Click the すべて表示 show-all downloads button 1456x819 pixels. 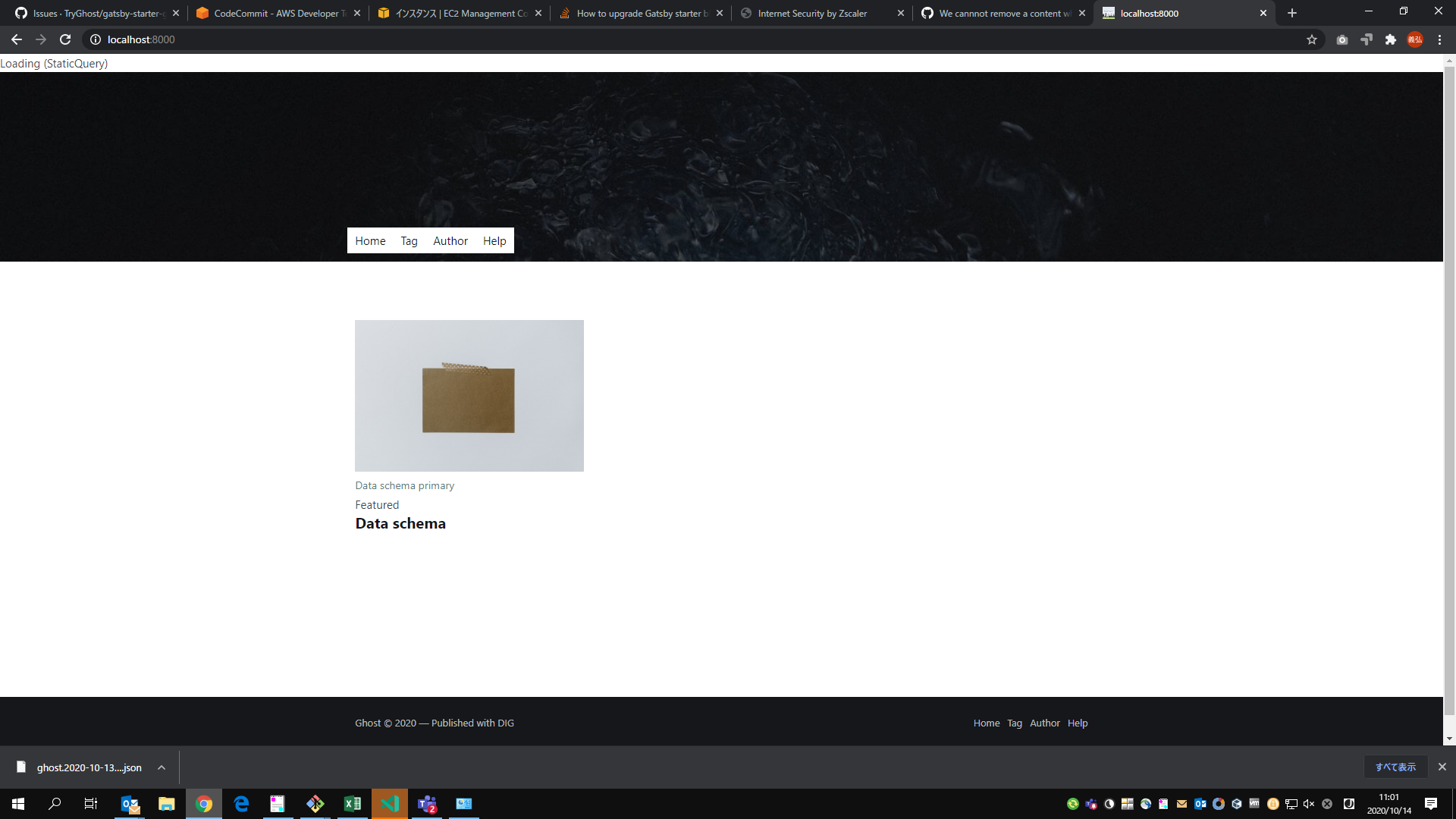(1395, 767)
